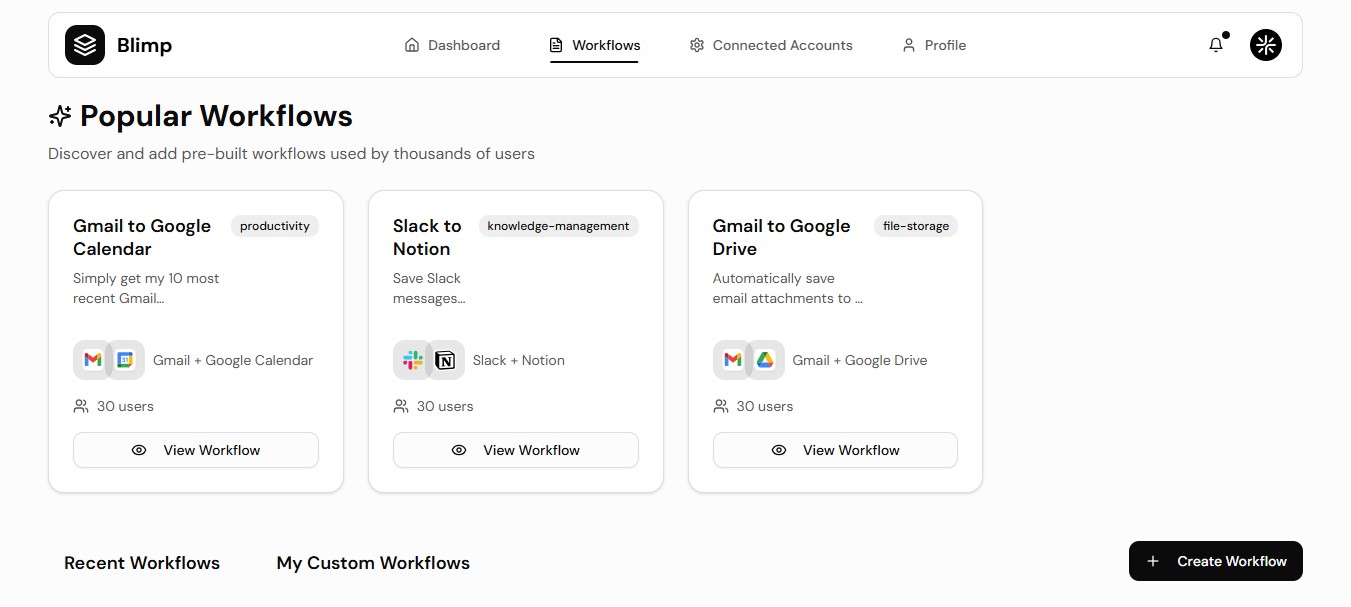Open Connected Accounts page

click(x=771, y=45)
